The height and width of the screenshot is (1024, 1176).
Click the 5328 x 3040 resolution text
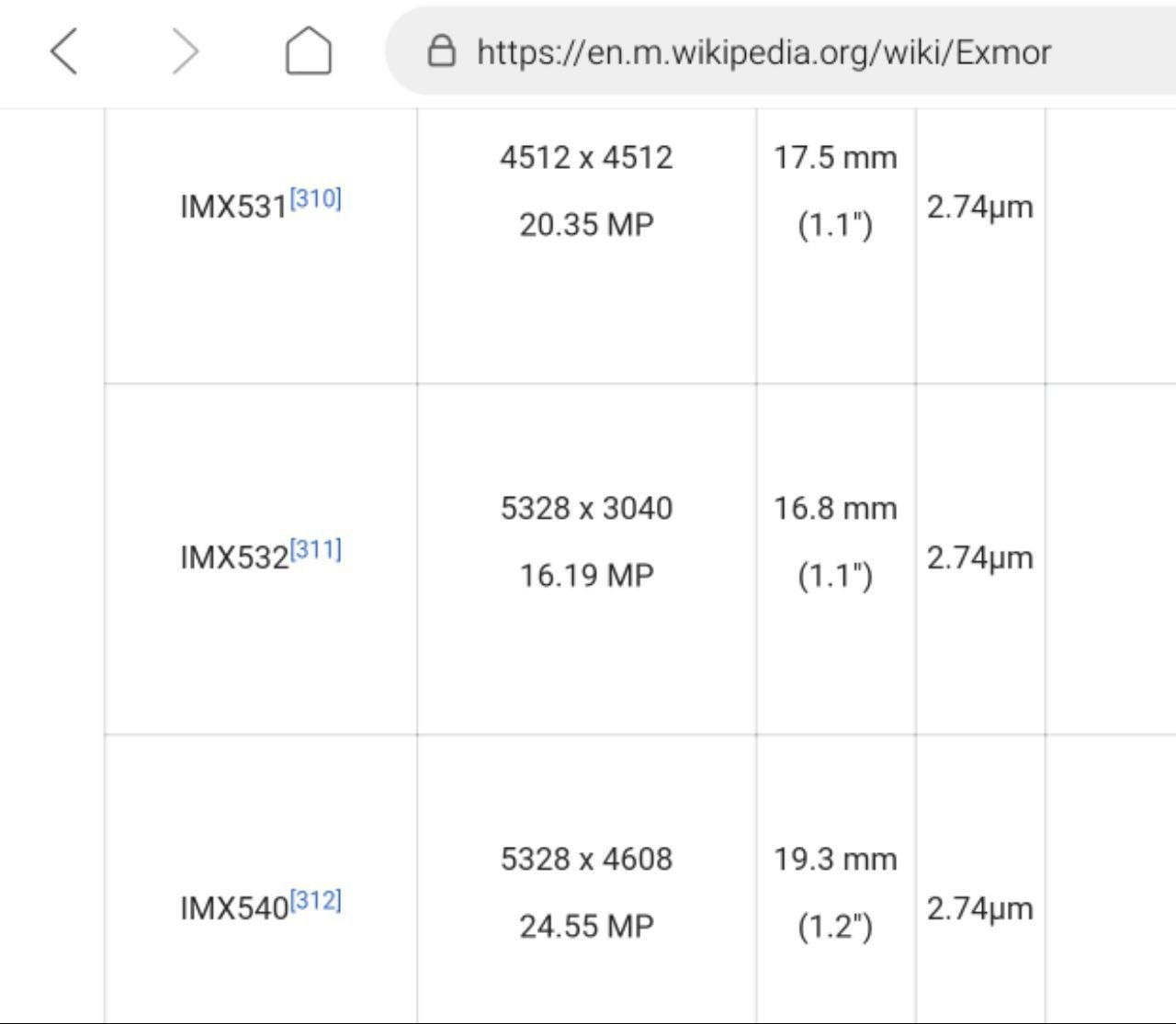[x=586, y=508]
